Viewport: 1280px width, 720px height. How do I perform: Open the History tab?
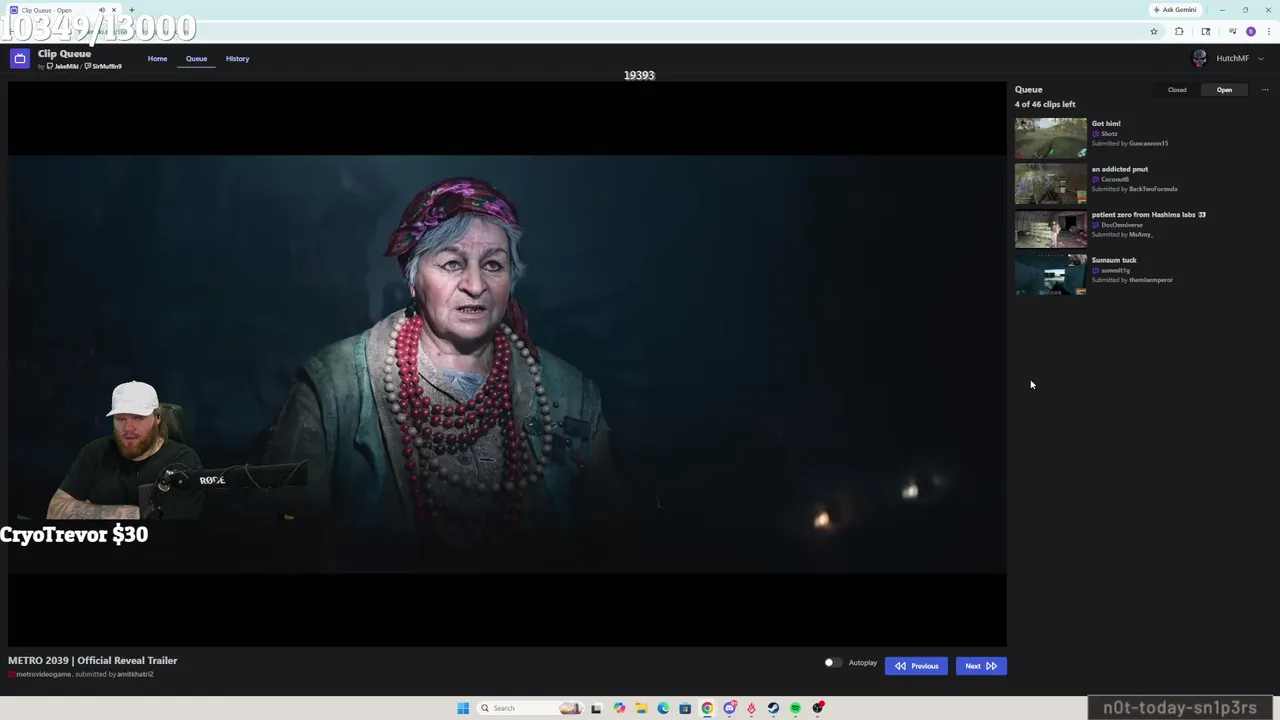[x=237, y=59]
